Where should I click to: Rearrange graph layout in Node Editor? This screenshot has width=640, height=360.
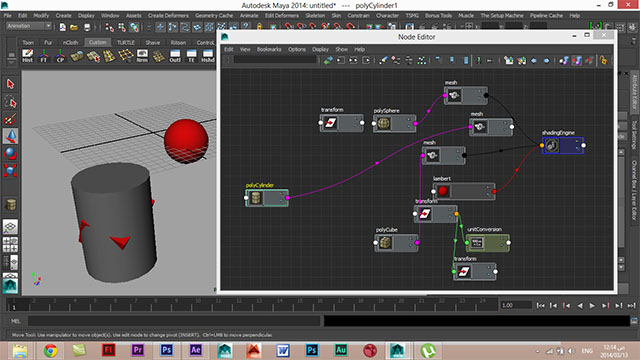[422, 60]
